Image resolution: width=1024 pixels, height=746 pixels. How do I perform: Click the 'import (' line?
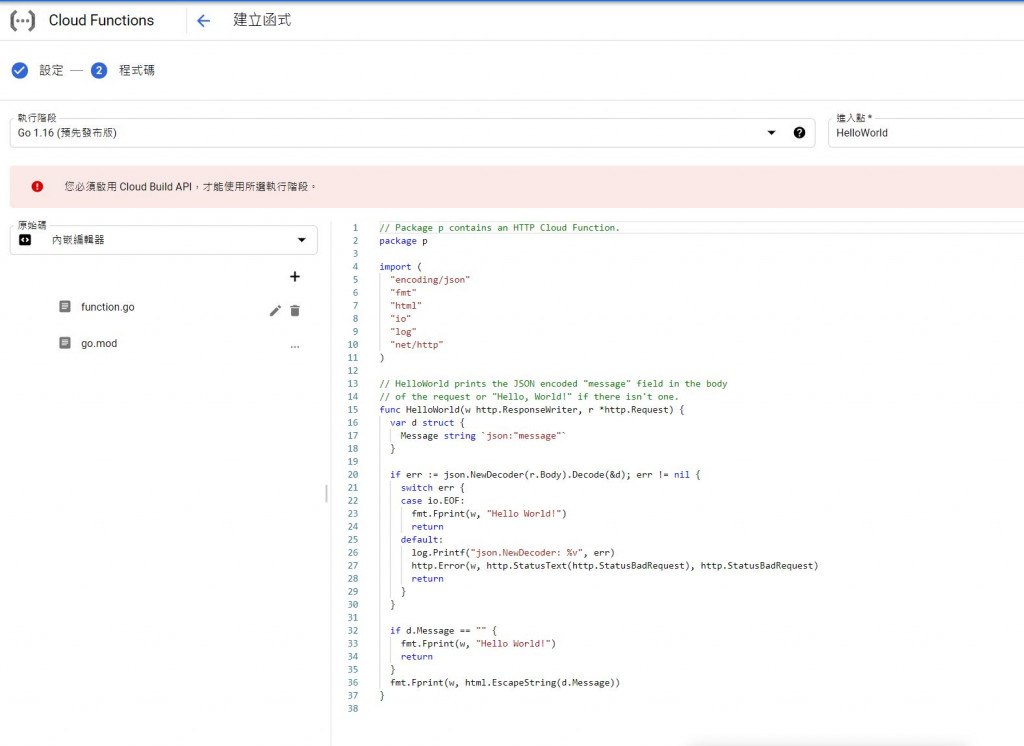tap(400, 267)
